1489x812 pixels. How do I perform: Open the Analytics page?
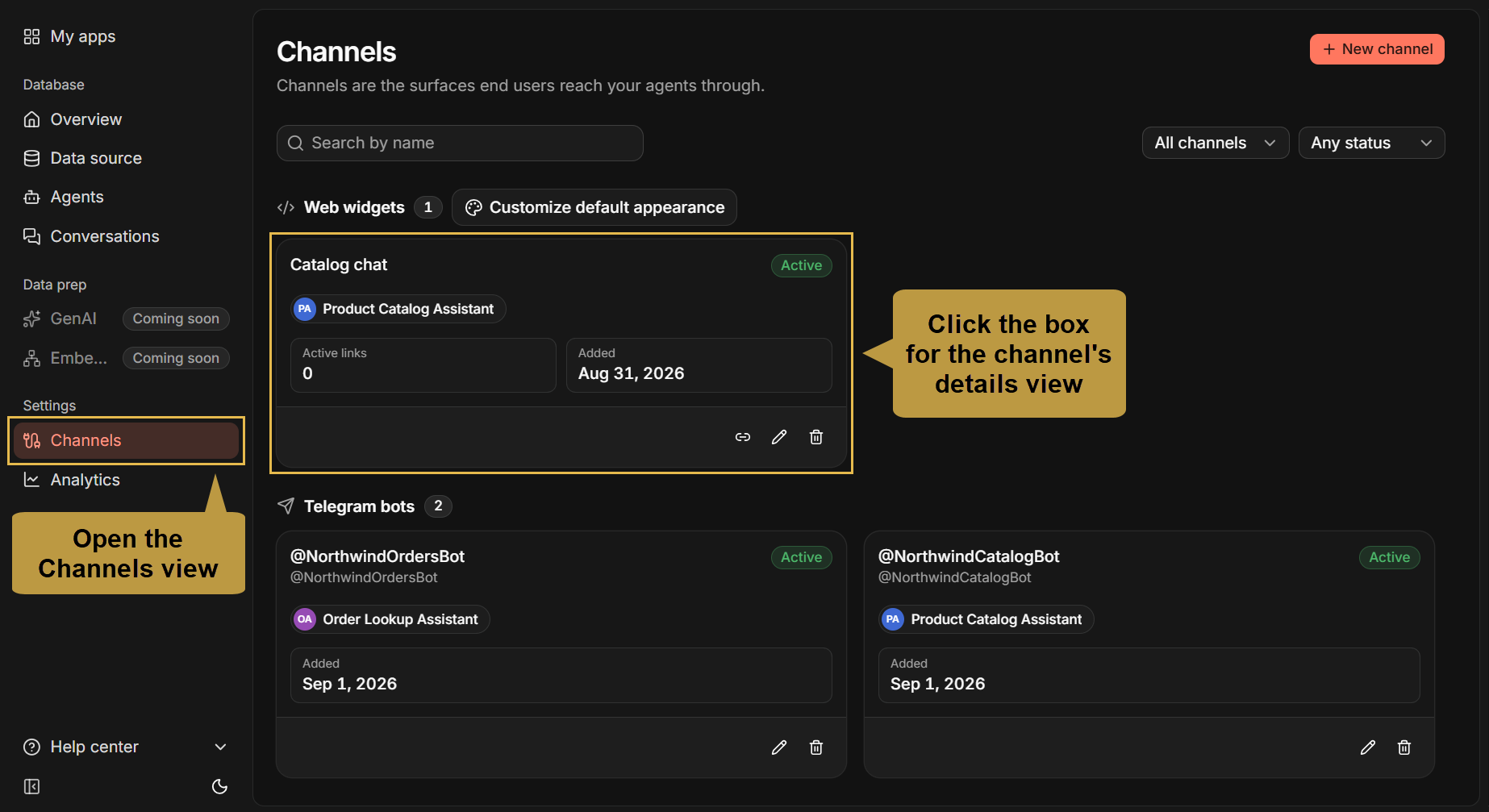click(126, 480)
